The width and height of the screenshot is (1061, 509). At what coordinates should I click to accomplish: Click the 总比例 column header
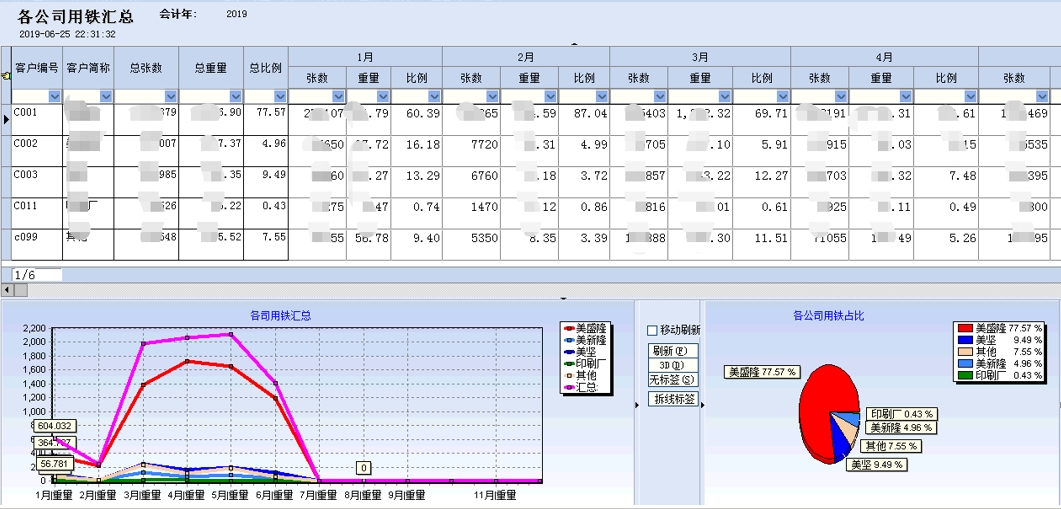tap(266, 68)
